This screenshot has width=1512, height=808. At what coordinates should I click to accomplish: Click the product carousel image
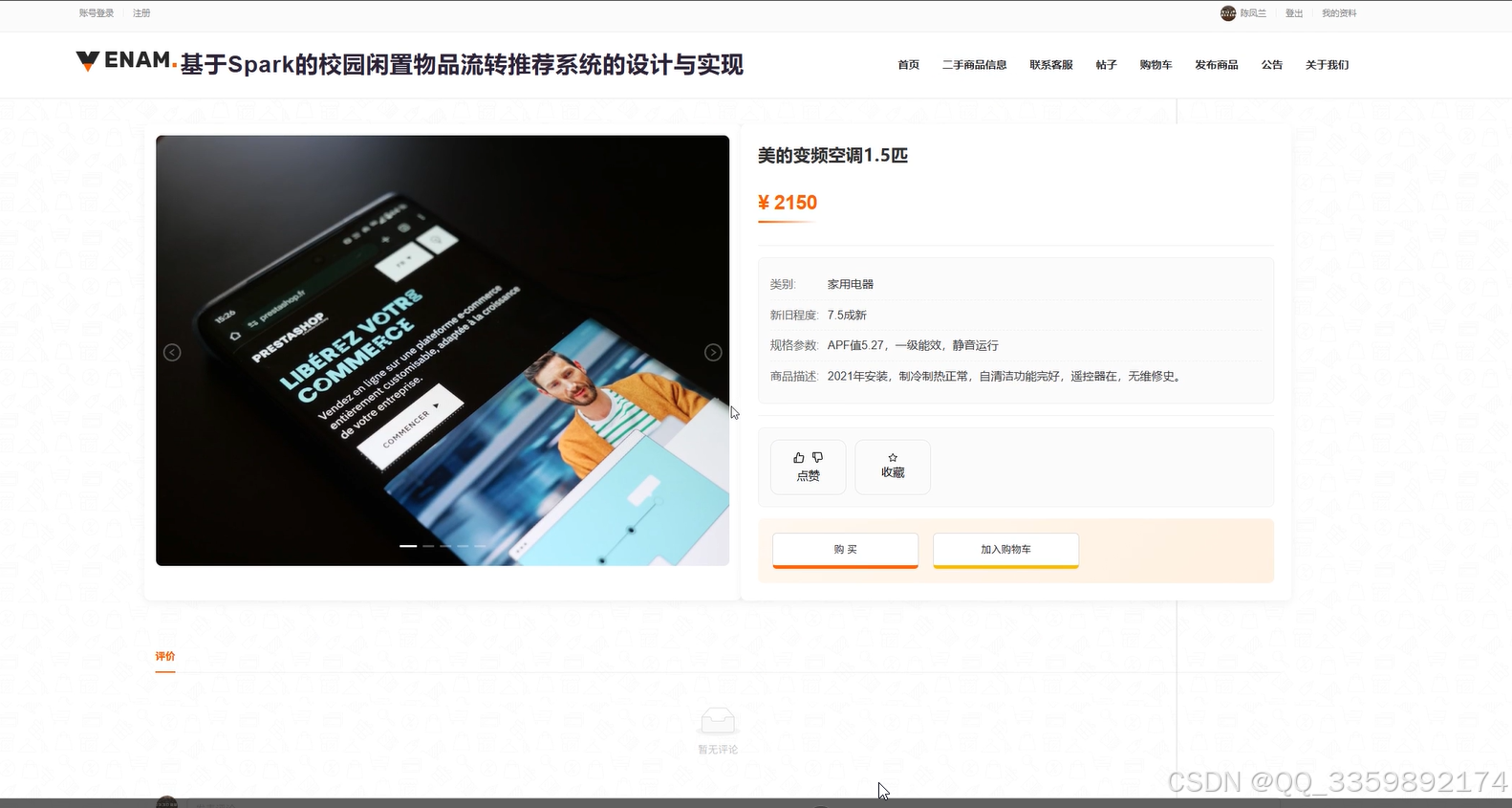[x=443, y=350]
